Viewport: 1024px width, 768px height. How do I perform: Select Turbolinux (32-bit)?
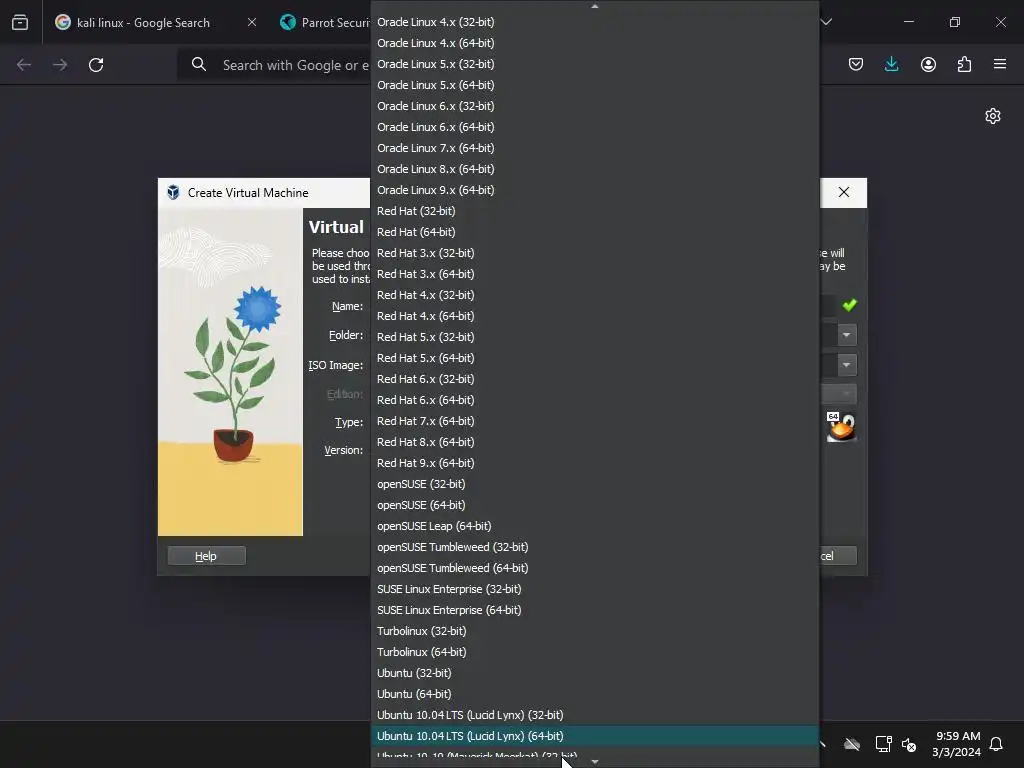point(594,631)
